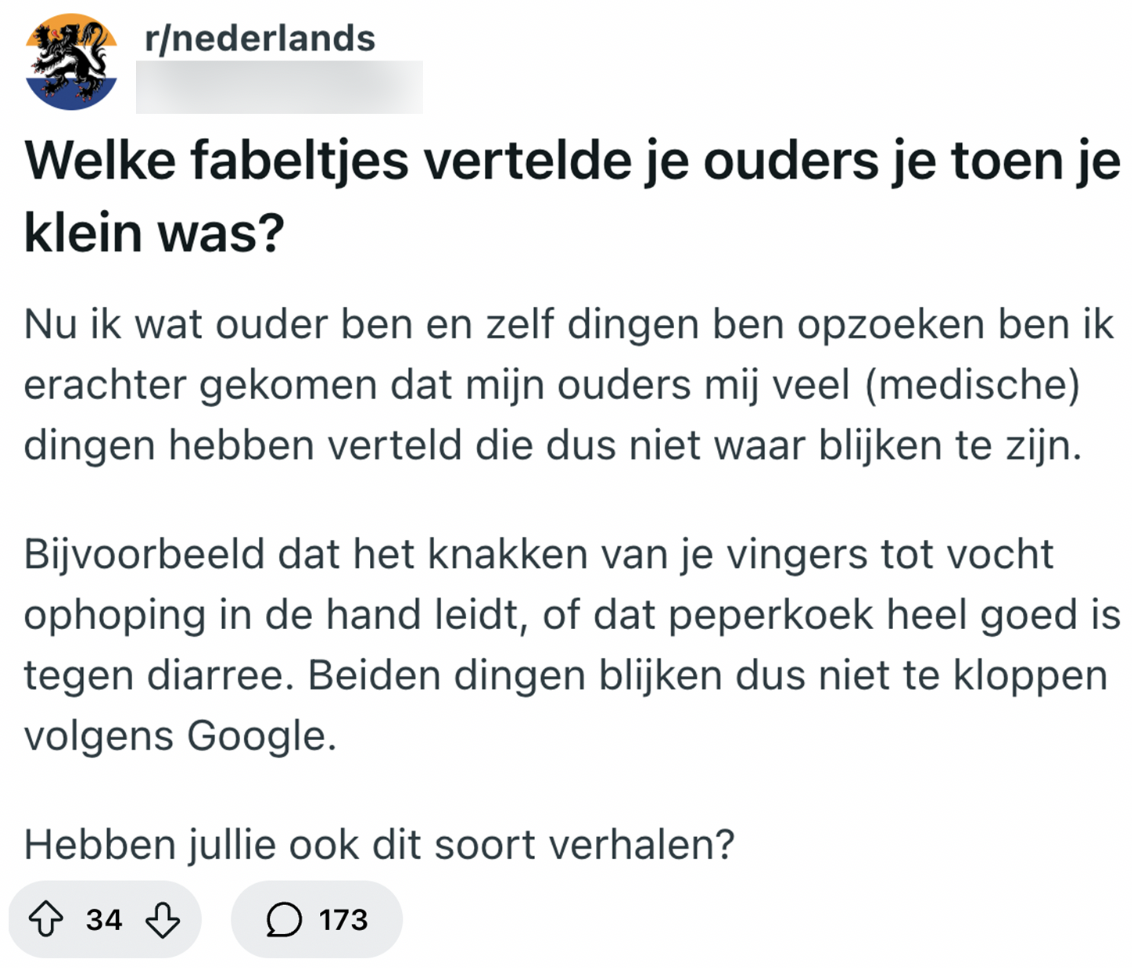
Task: Click the r/nederlands subreddit avatar
Action: tap(69, 57)
